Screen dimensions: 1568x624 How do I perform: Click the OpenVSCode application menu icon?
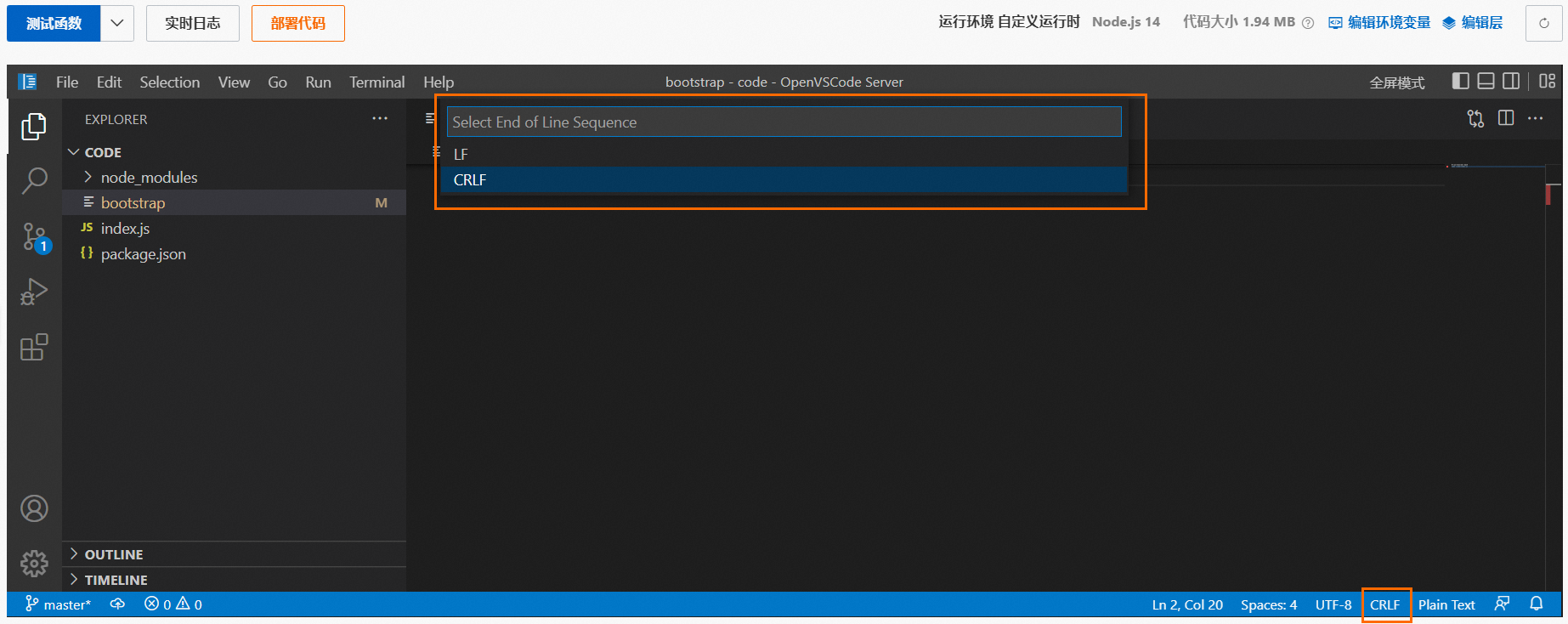click(x=28, y=82)
